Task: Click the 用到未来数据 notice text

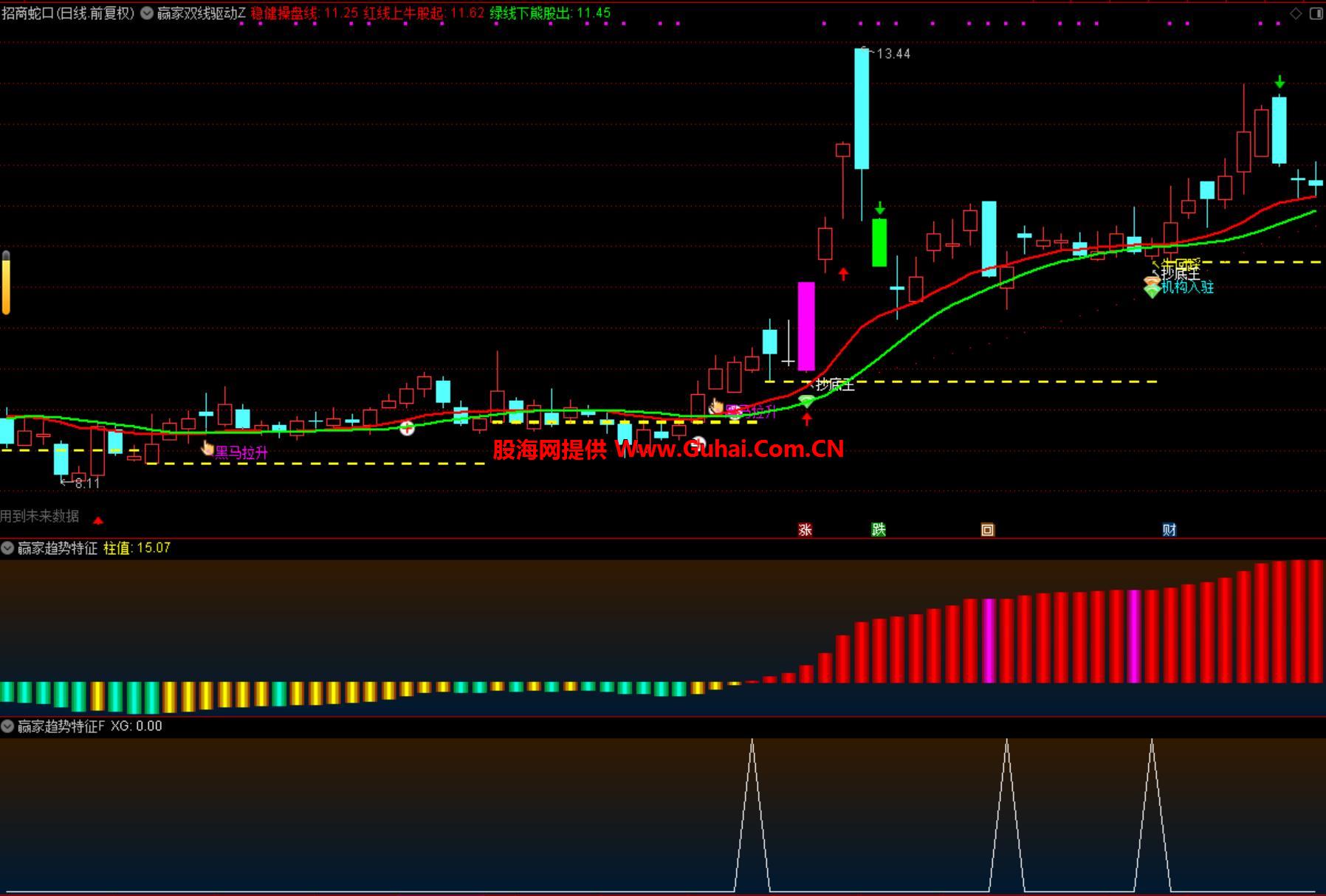Action: 40,516
